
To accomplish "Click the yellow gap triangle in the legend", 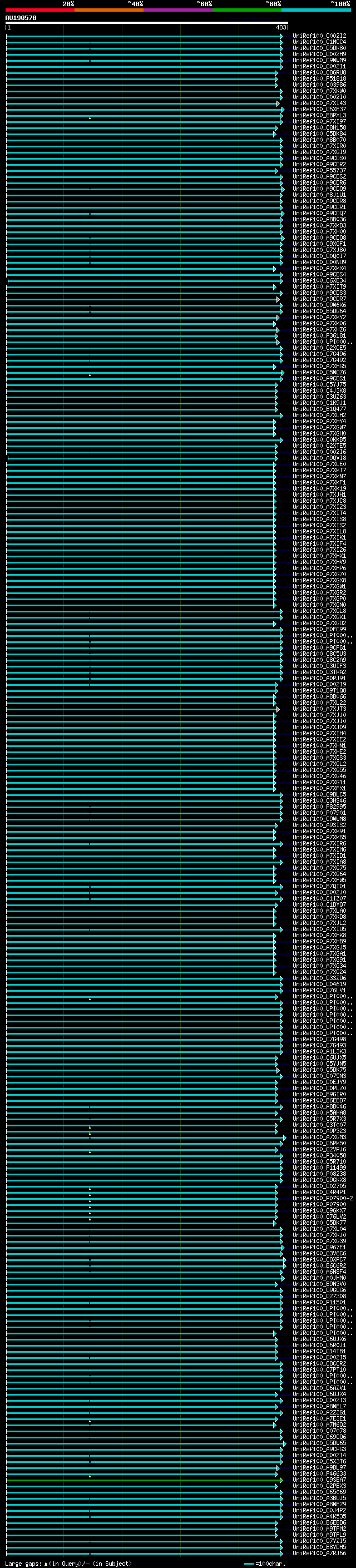I will pyautogui.click(x=46, y=1563).
